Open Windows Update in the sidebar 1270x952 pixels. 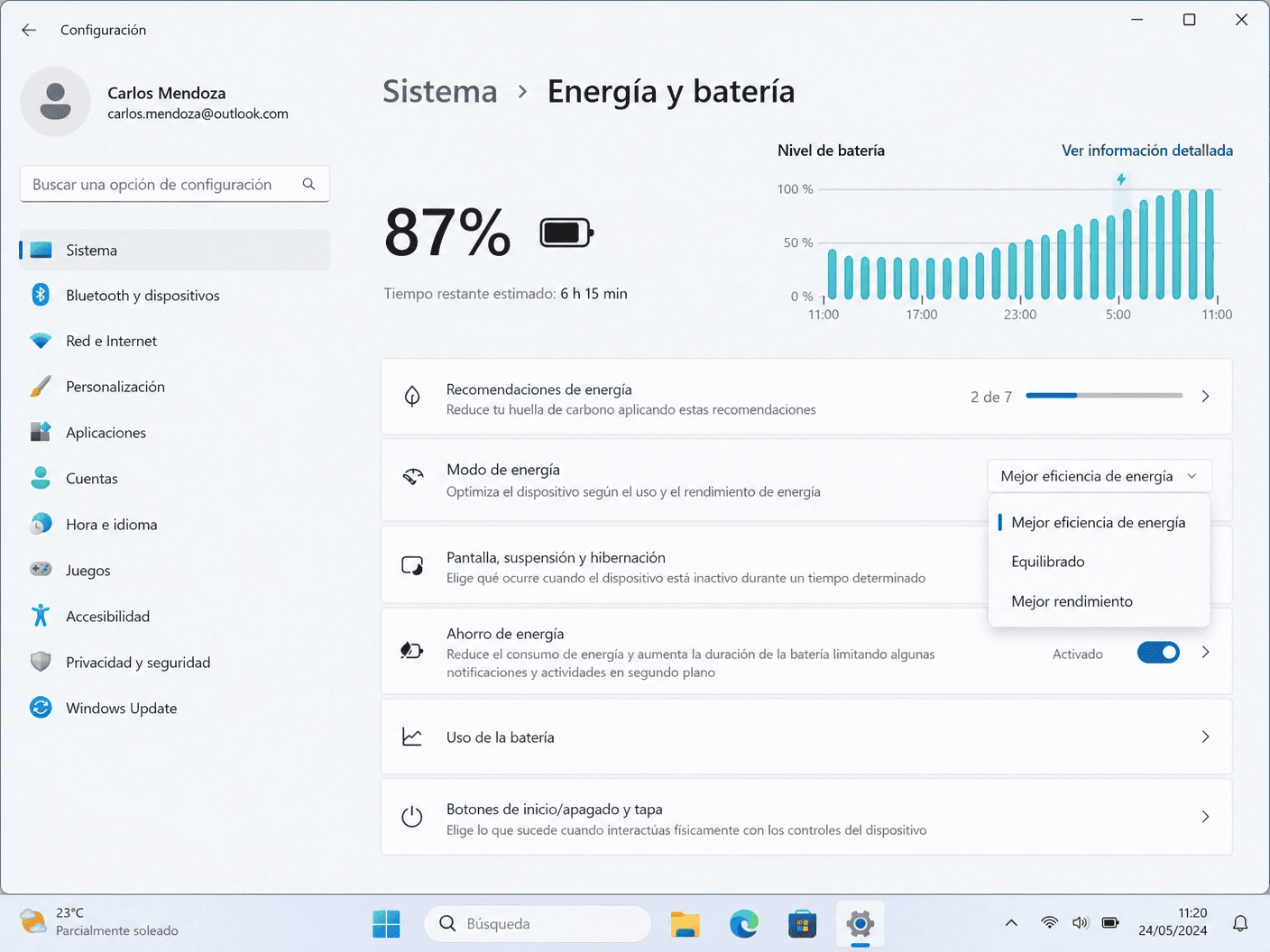(x=175, y=709)
